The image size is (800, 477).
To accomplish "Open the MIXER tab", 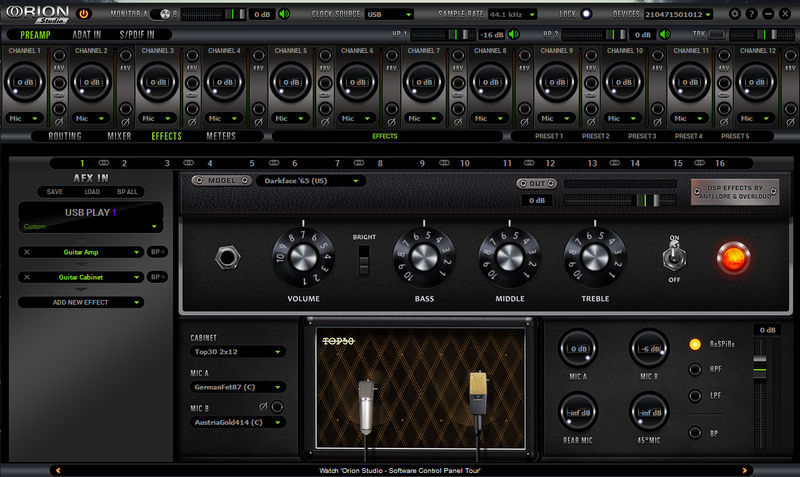I will pyautogui.click(x=119, y=136).
